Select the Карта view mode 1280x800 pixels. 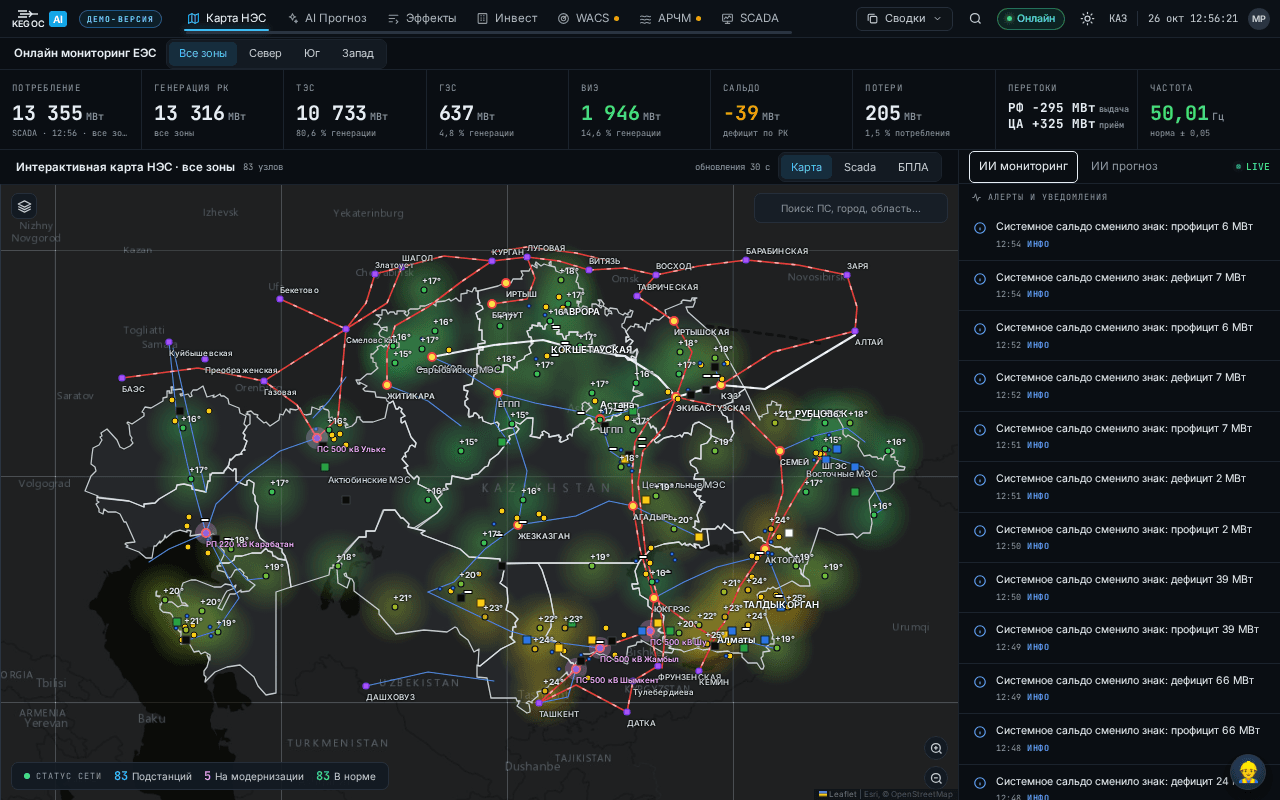pos(806,167)
